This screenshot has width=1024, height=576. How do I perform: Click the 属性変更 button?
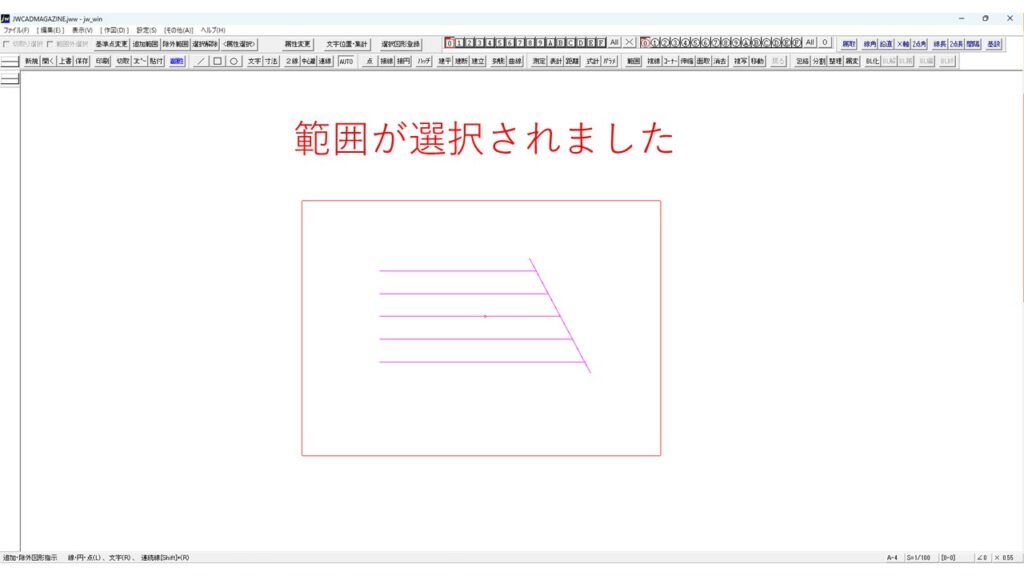coord(297,44)
